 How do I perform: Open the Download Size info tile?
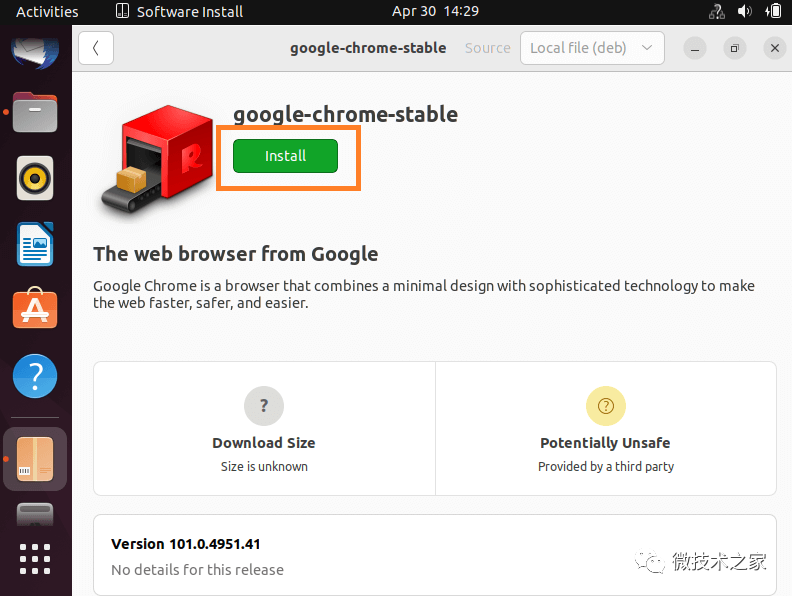click(264, 428)
